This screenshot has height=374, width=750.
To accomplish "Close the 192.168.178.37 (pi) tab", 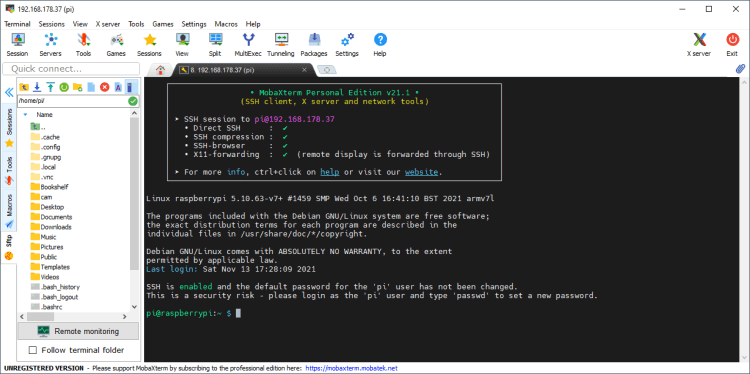I will click(x=304, y=70).
